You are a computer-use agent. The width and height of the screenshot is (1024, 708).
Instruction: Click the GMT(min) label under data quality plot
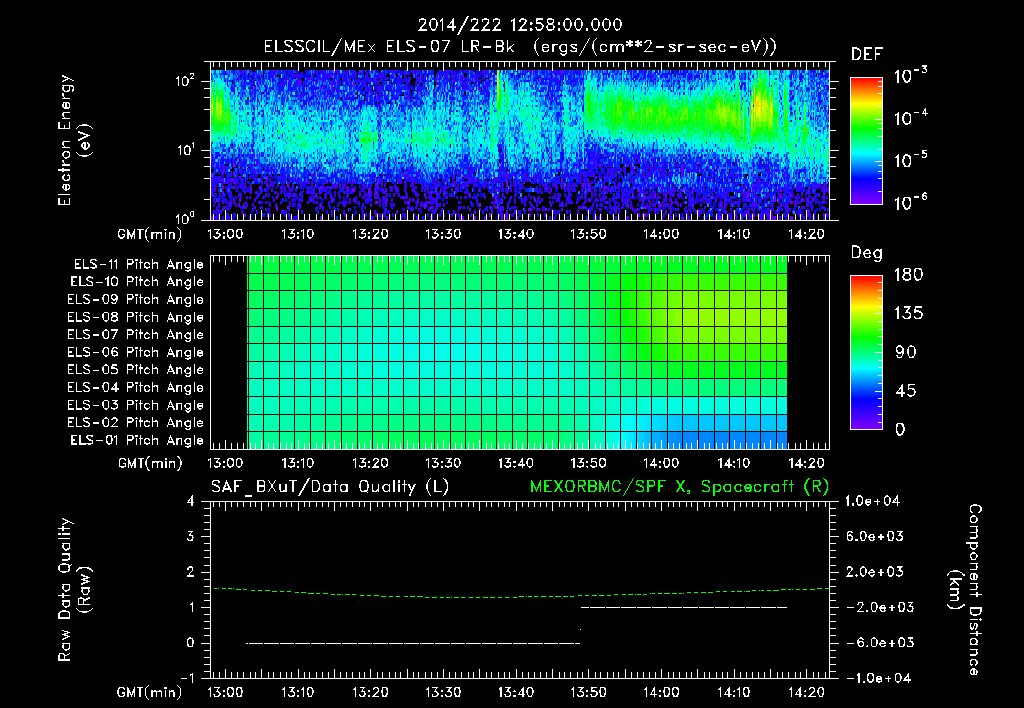point(150,692)
